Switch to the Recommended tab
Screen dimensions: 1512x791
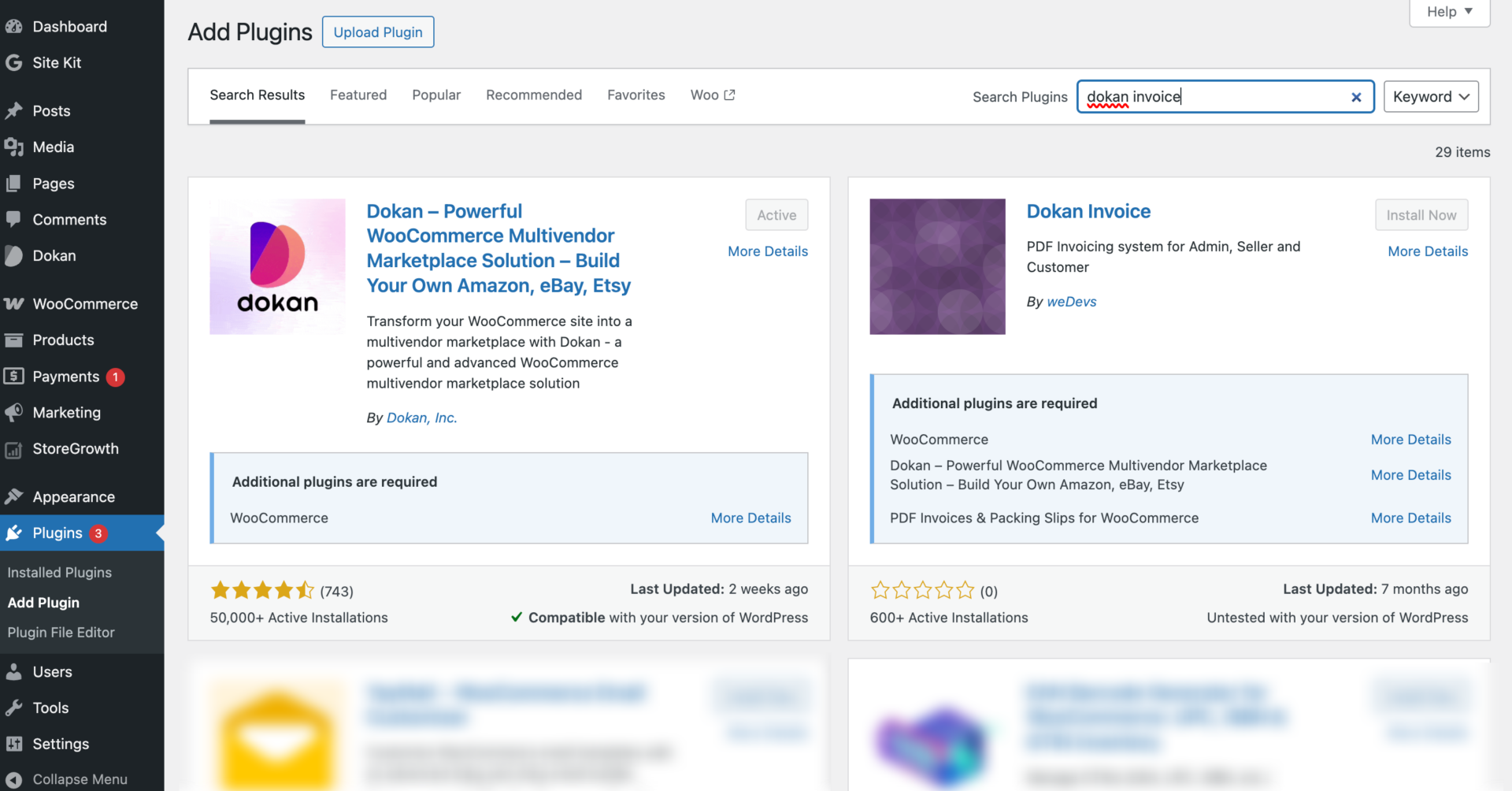pyautogui.click(x=534, y=95)
